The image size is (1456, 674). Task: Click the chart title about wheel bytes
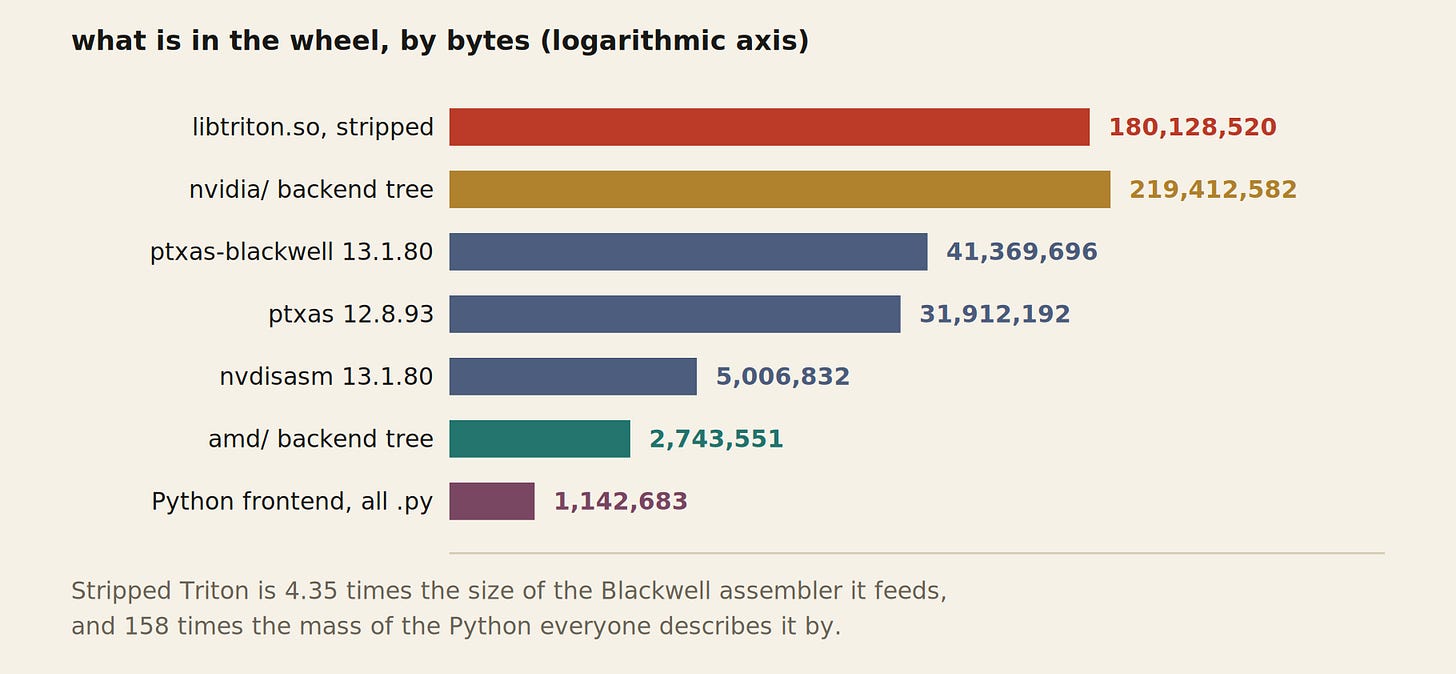pos(440,41)
